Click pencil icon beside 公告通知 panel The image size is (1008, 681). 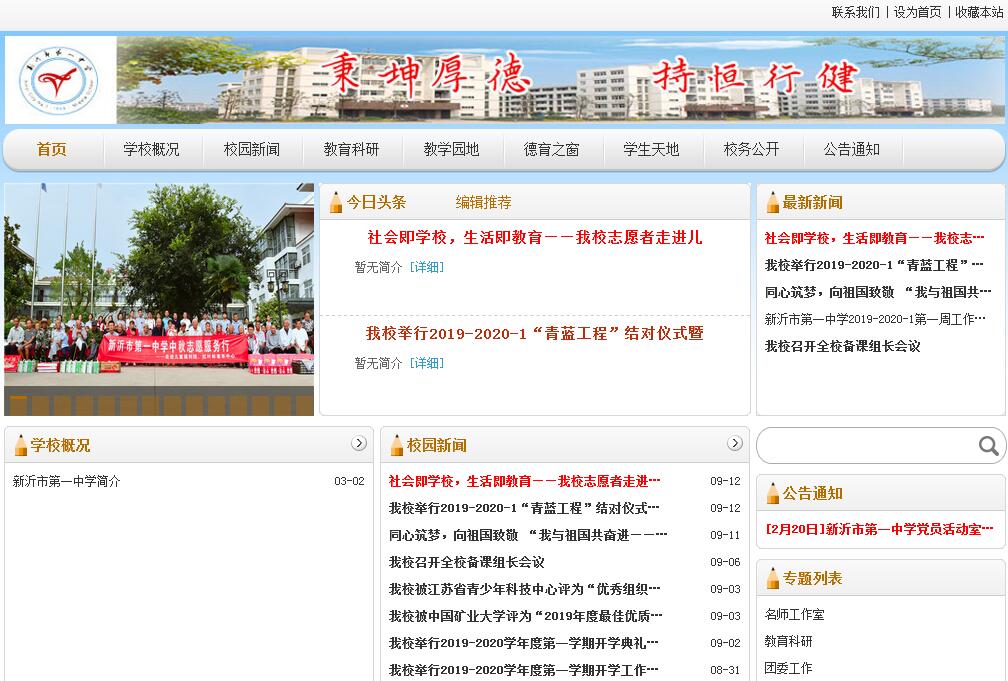(772, 493)
